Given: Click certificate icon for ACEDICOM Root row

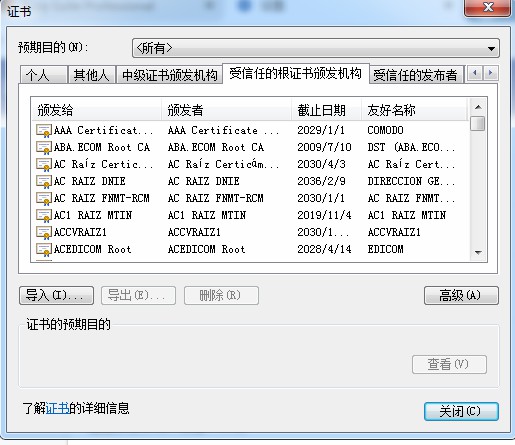Looking at the screenshot, I should 44,249.
